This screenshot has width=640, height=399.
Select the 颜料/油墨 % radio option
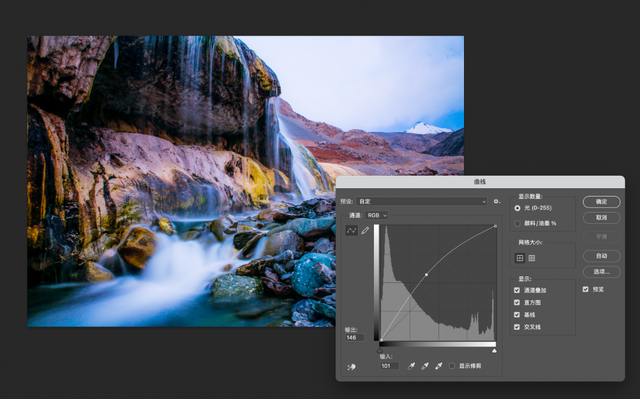coord(518,224)
